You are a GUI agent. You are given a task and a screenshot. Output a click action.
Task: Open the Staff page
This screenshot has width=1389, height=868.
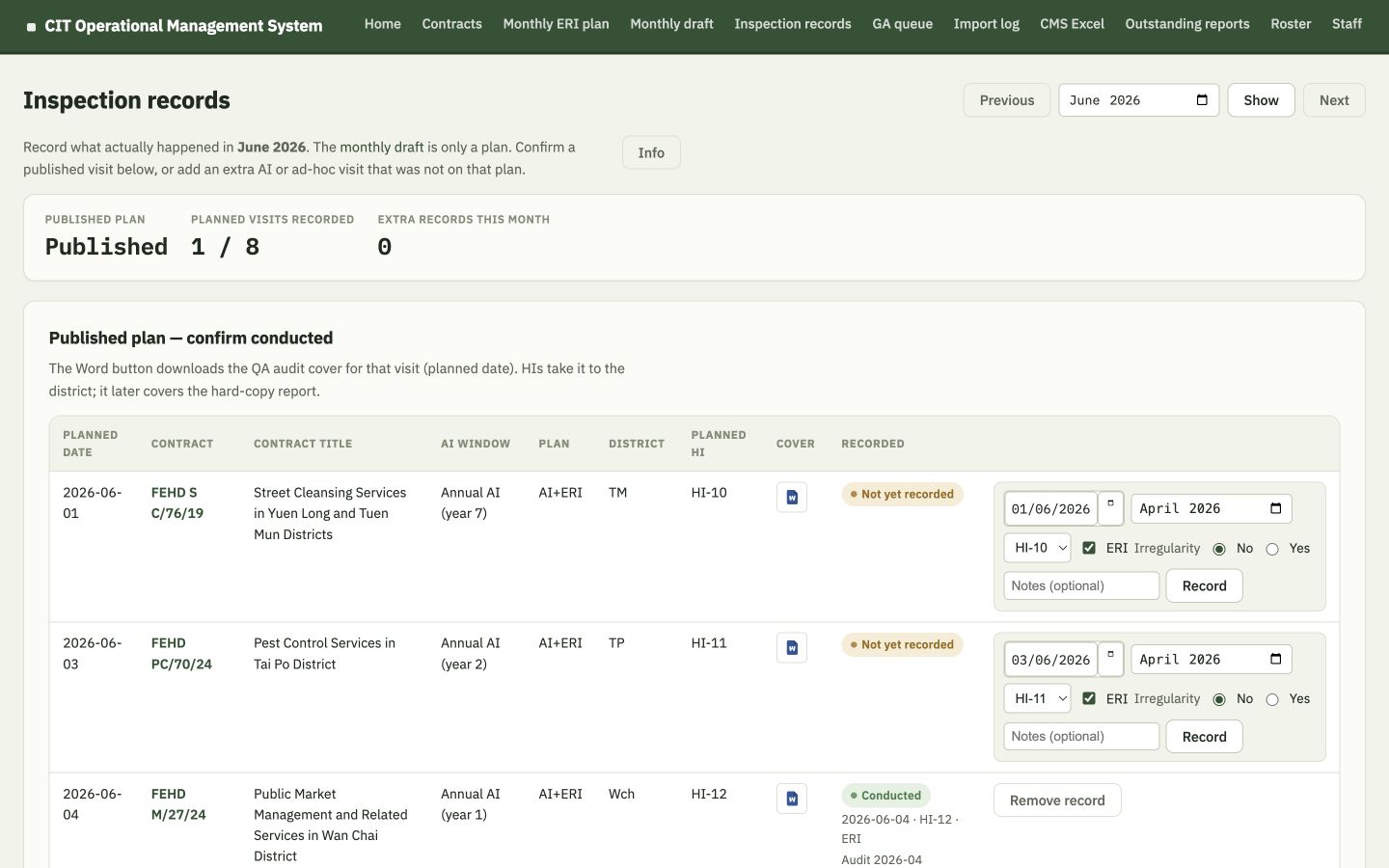[1347, 24]
